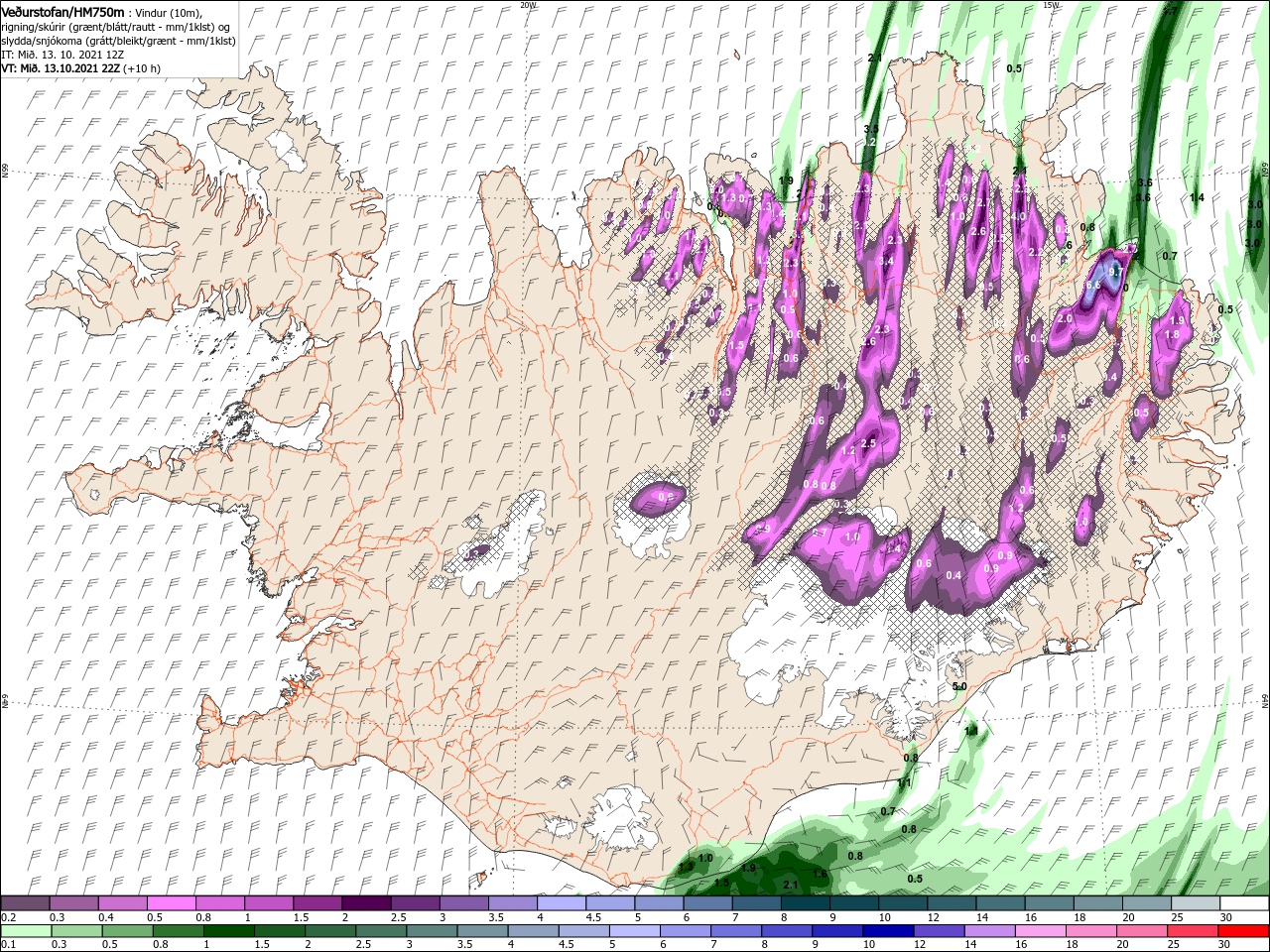Click the '3.4' snowfall value in the north
1270x952 pixels.
(x=886, y=261)
